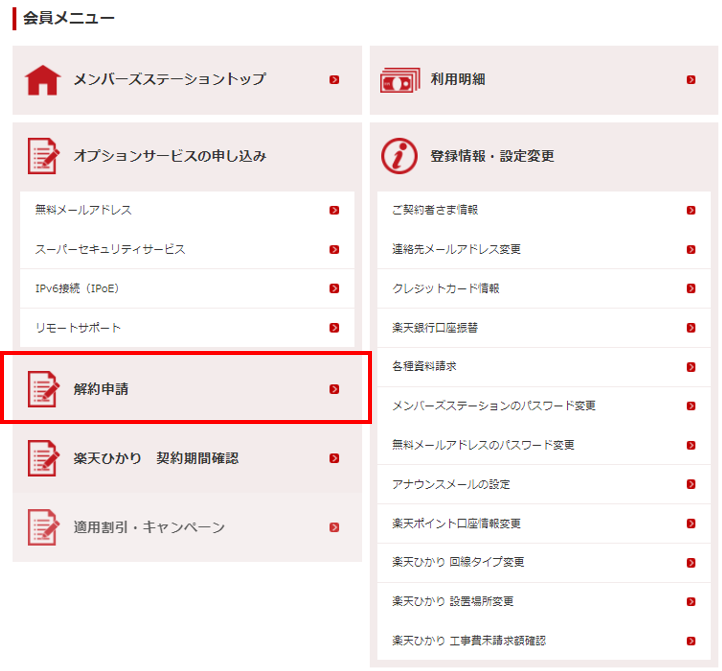Click the arrow next to 無料メールアドレスのパスワード変更
Screen dimensions: 722x671
(x=691, y=445)
